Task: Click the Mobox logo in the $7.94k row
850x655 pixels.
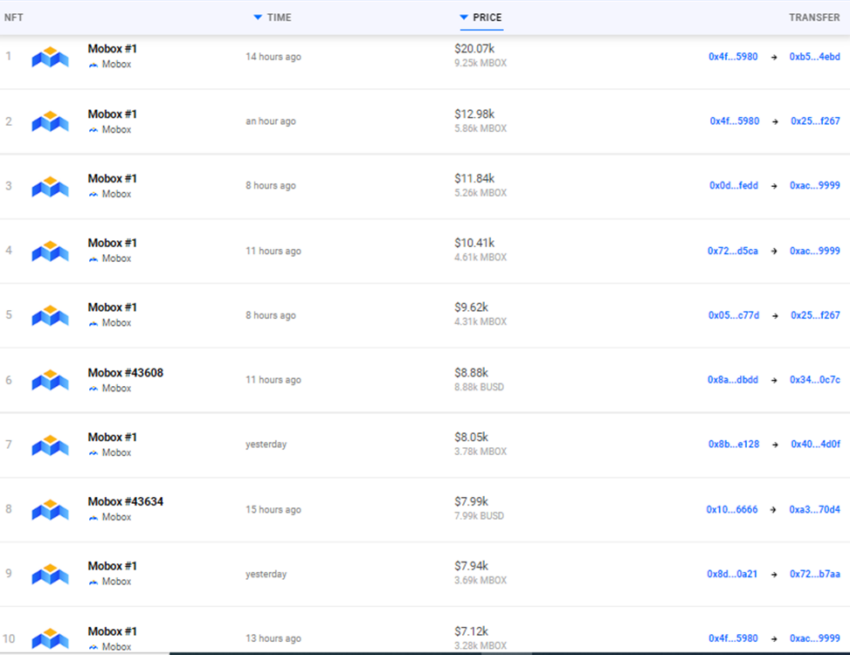Action: click(50, 574)
